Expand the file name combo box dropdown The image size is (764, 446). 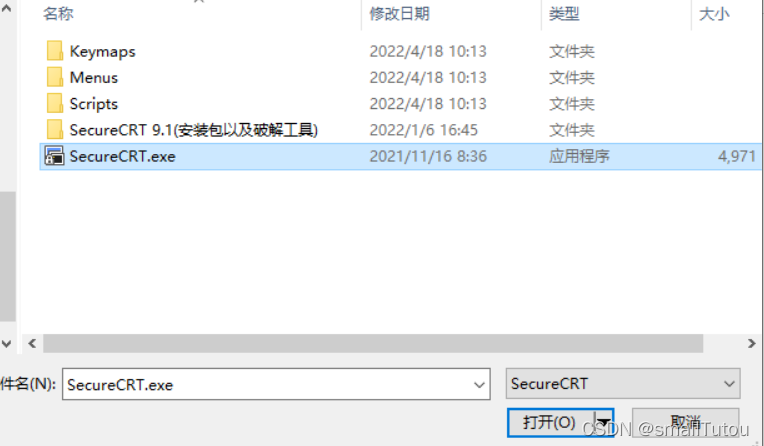click(x=479, y=385)
